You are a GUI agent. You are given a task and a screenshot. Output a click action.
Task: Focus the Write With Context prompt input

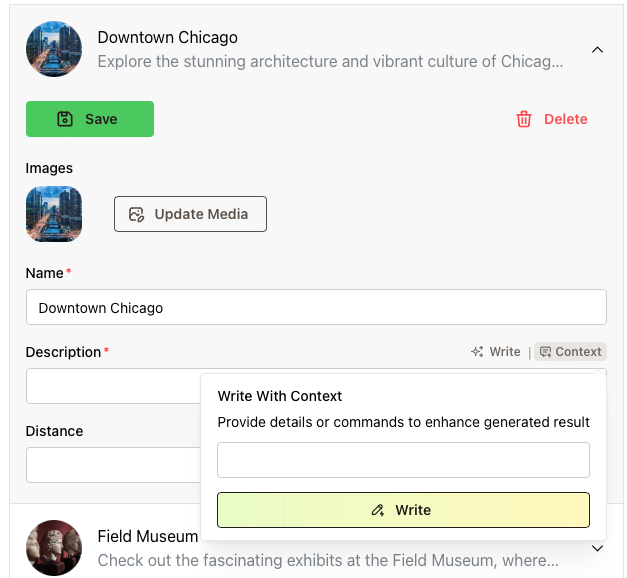[403, 460]
